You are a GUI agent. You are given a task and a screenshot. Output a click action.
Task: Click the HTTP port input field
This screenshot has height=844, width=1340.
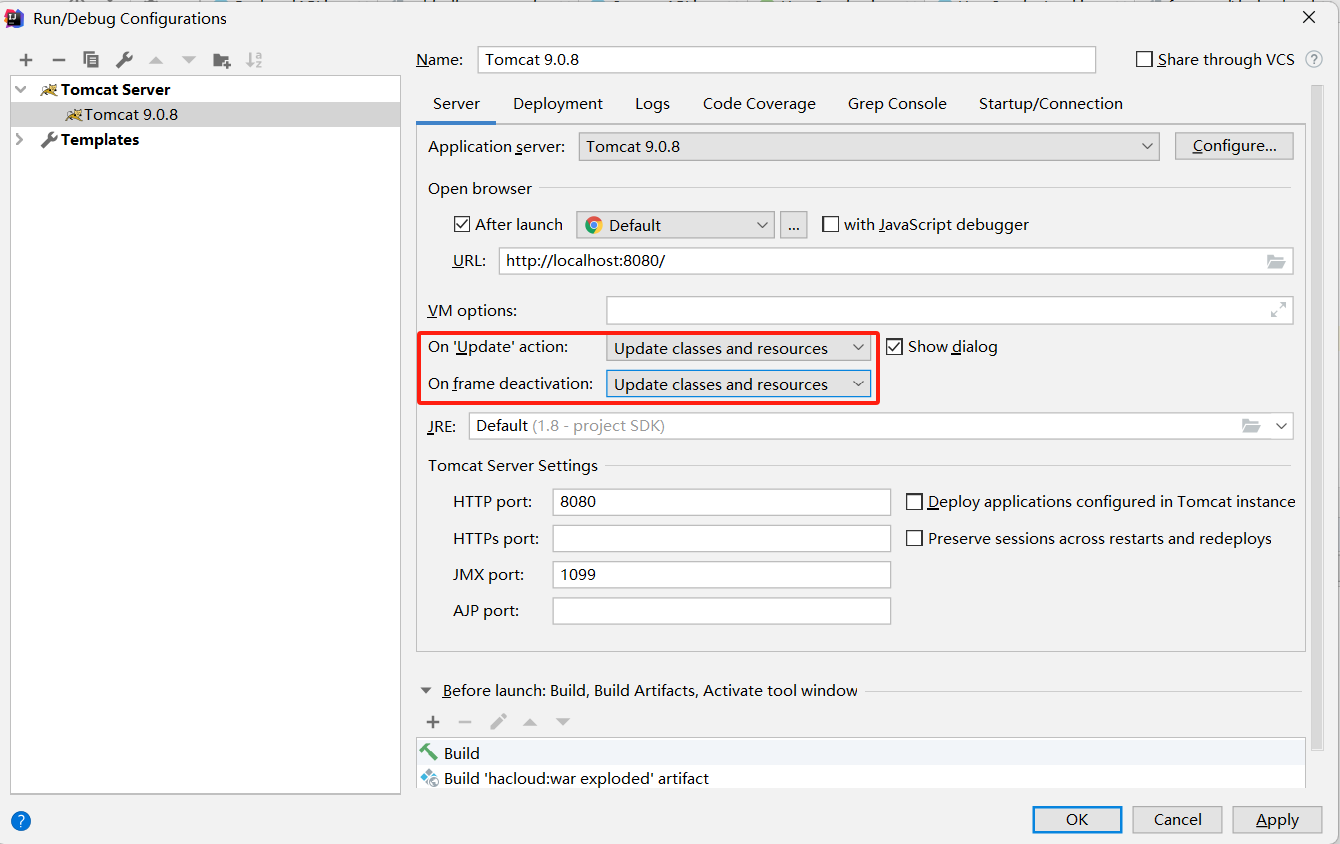click(721, 502)
